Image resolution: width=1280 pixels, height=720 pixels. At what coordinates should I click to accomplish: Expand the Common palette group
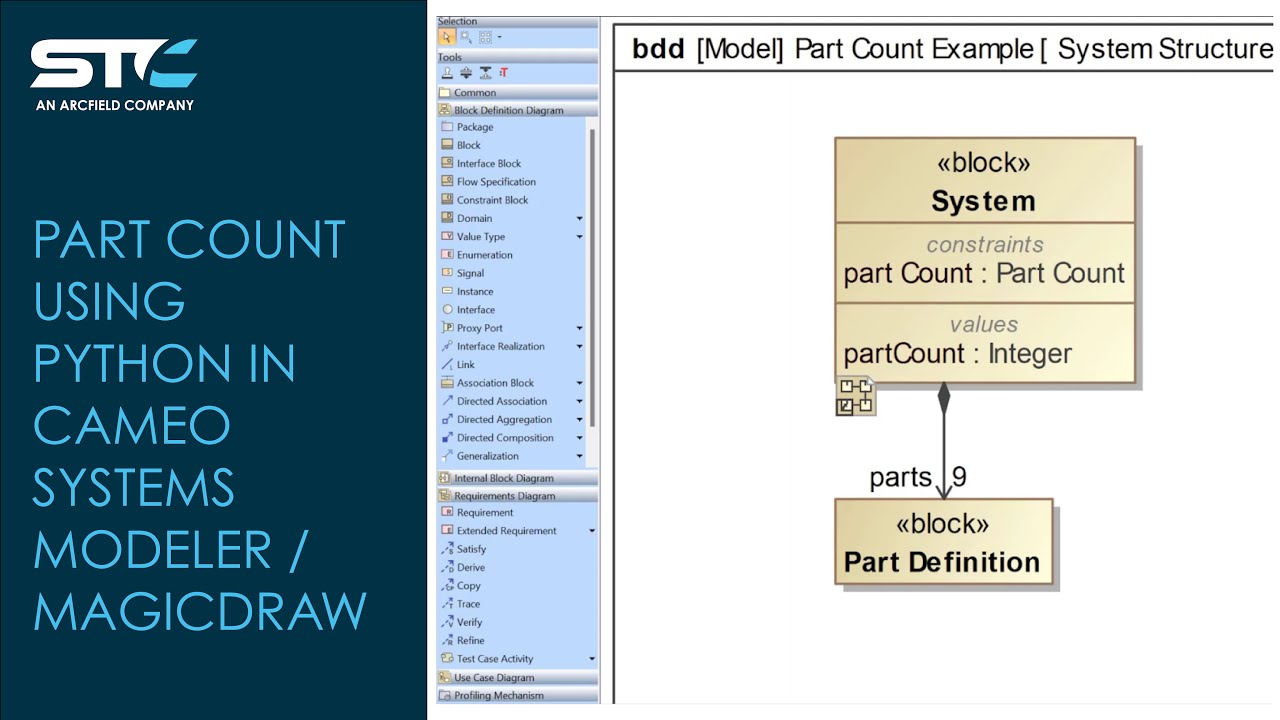[518, 92]
